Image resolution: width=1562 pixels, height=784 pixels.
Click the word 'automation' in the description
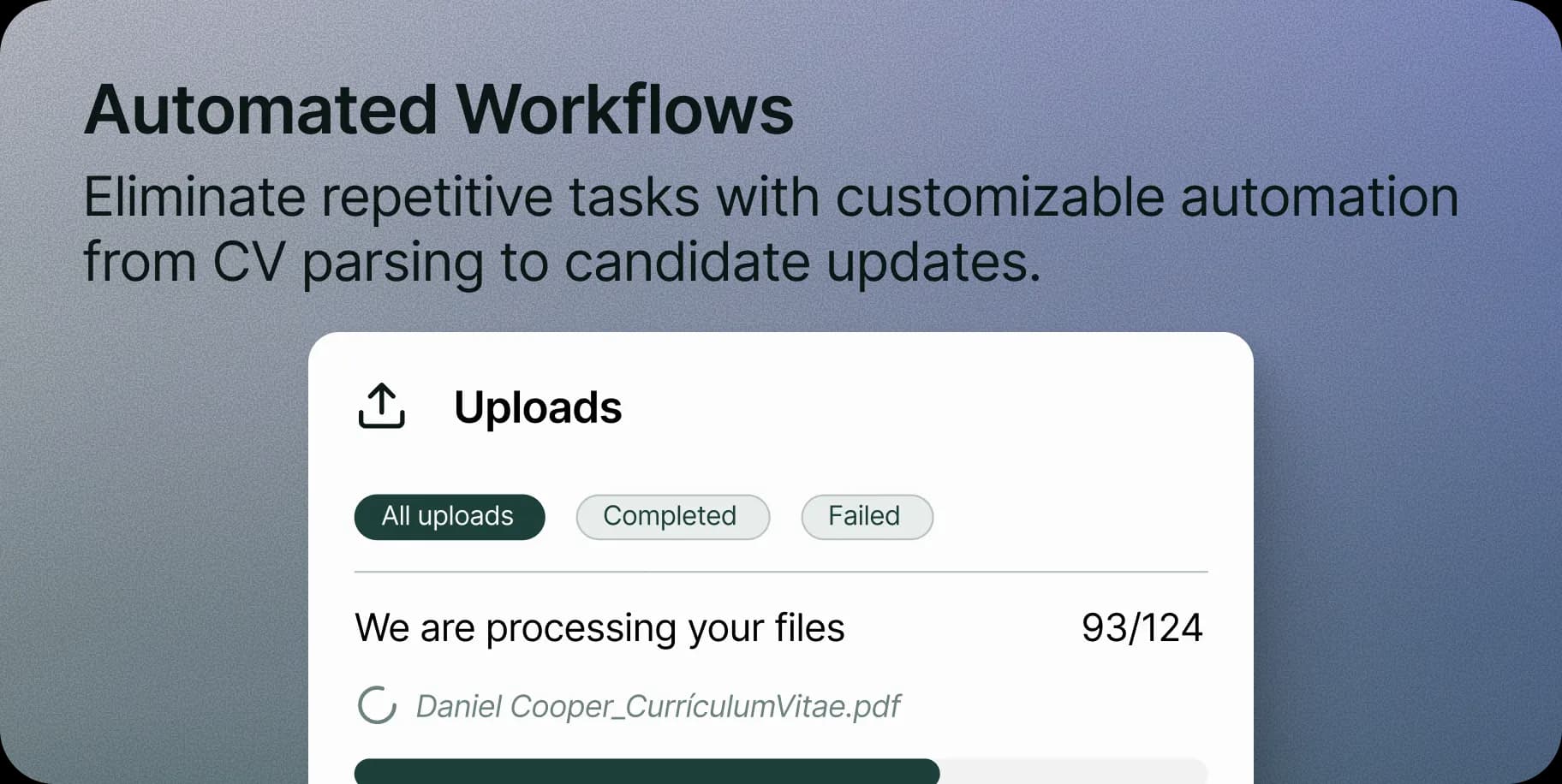click(1319, 198)
